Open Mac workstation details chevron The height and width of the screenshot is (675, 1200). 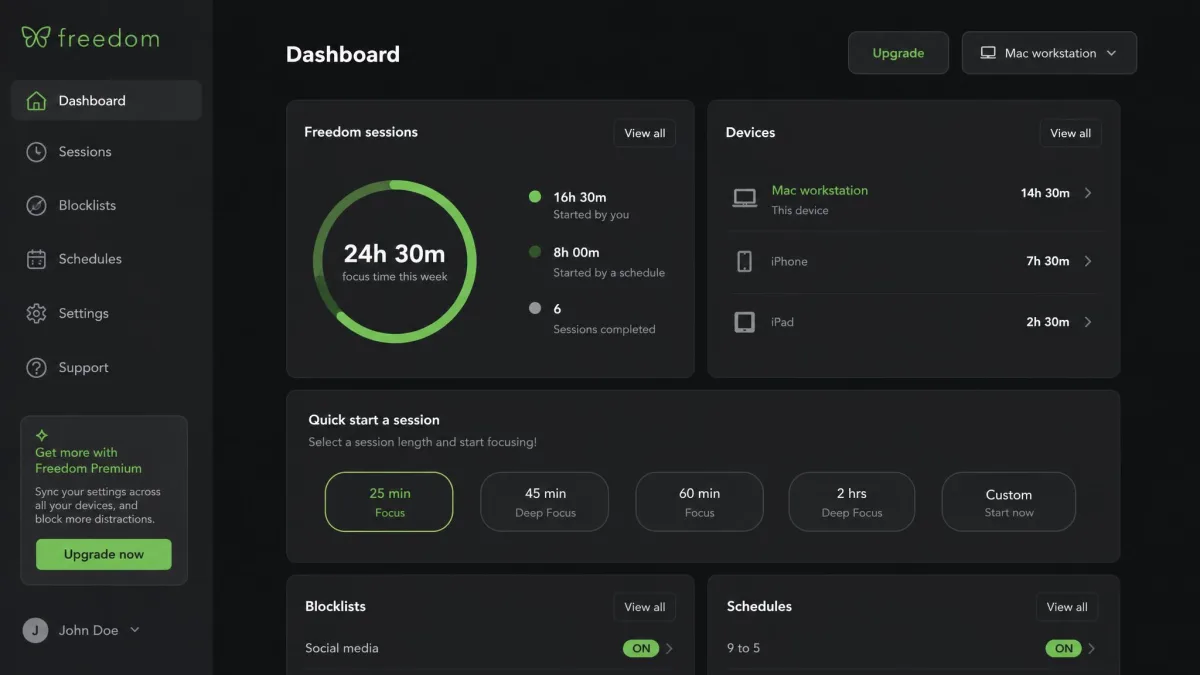point(1088,193)
